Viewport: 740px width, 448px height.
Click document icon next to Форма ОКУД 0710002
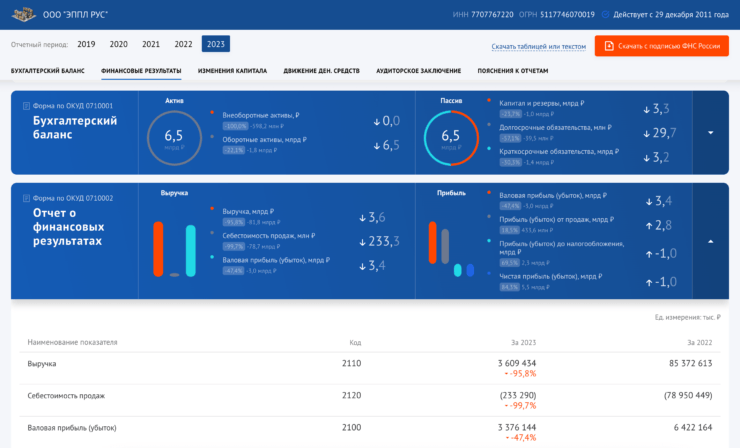[26, 198]
